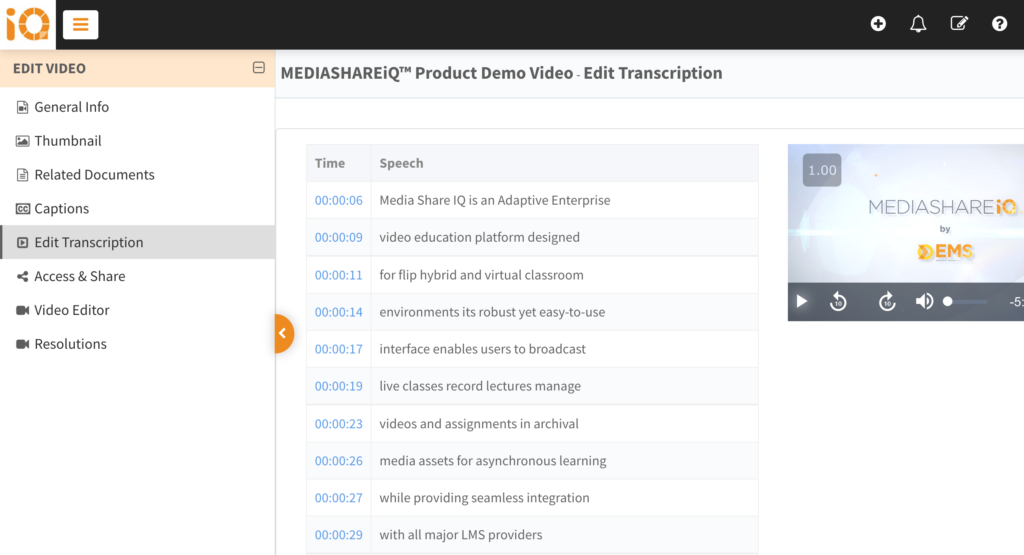Mute the video volume

tap(924, 302)
